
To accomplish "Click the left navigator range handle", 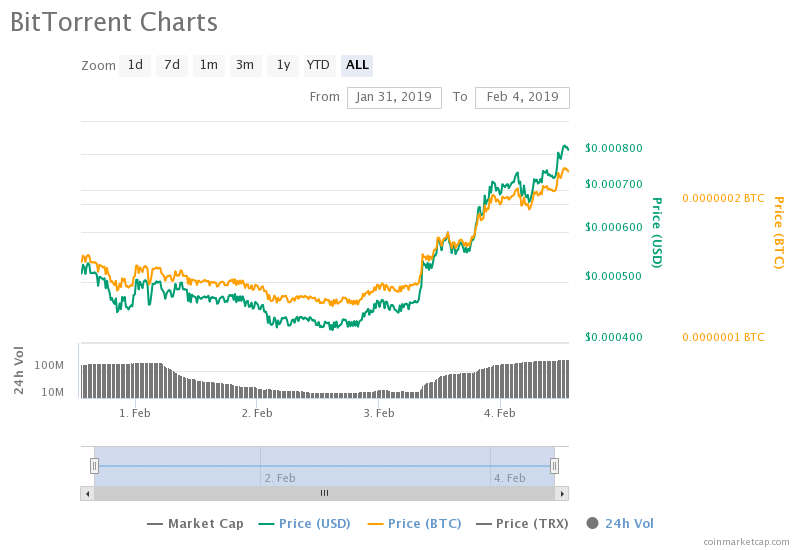I will coord(94,466).
